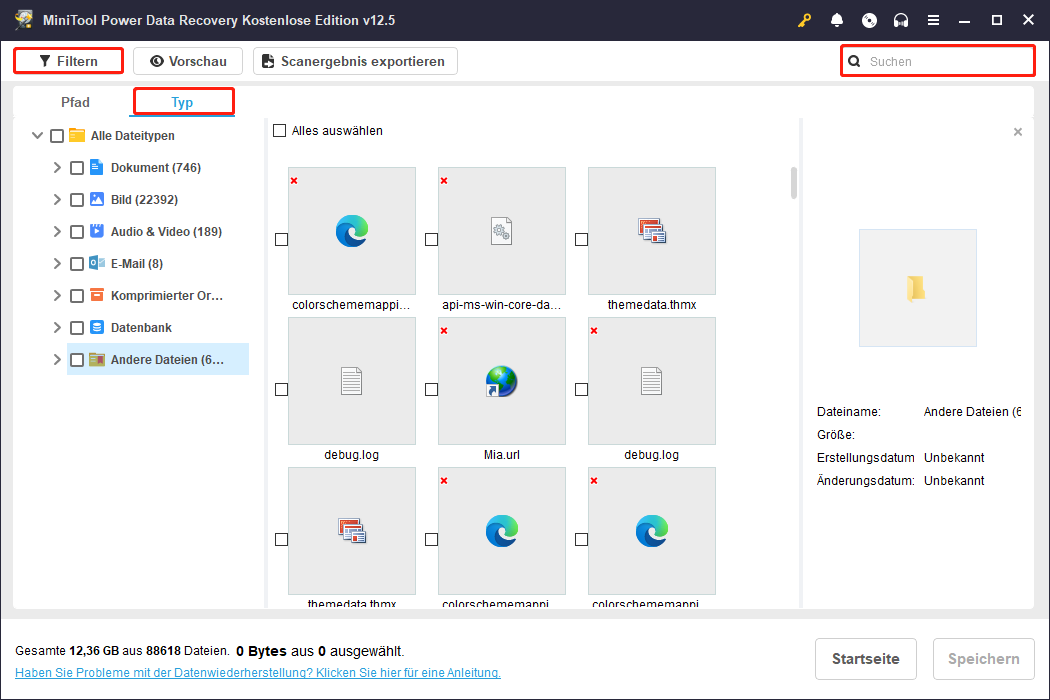
Task: Click the MiniTool app logo
Action: [x=24, y=19]
